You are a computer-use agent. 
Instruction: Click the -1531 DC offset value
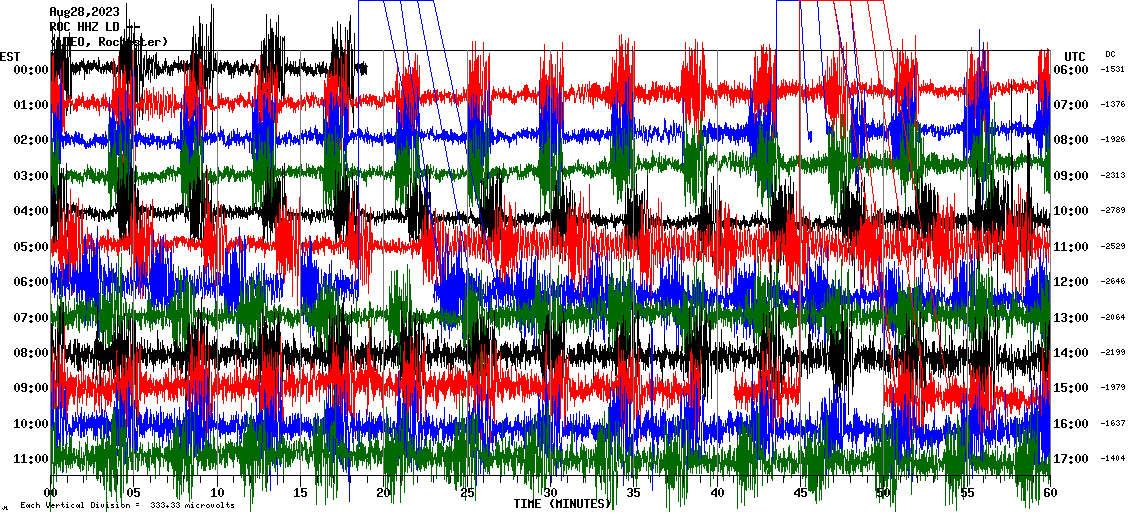pos(1113,70)
